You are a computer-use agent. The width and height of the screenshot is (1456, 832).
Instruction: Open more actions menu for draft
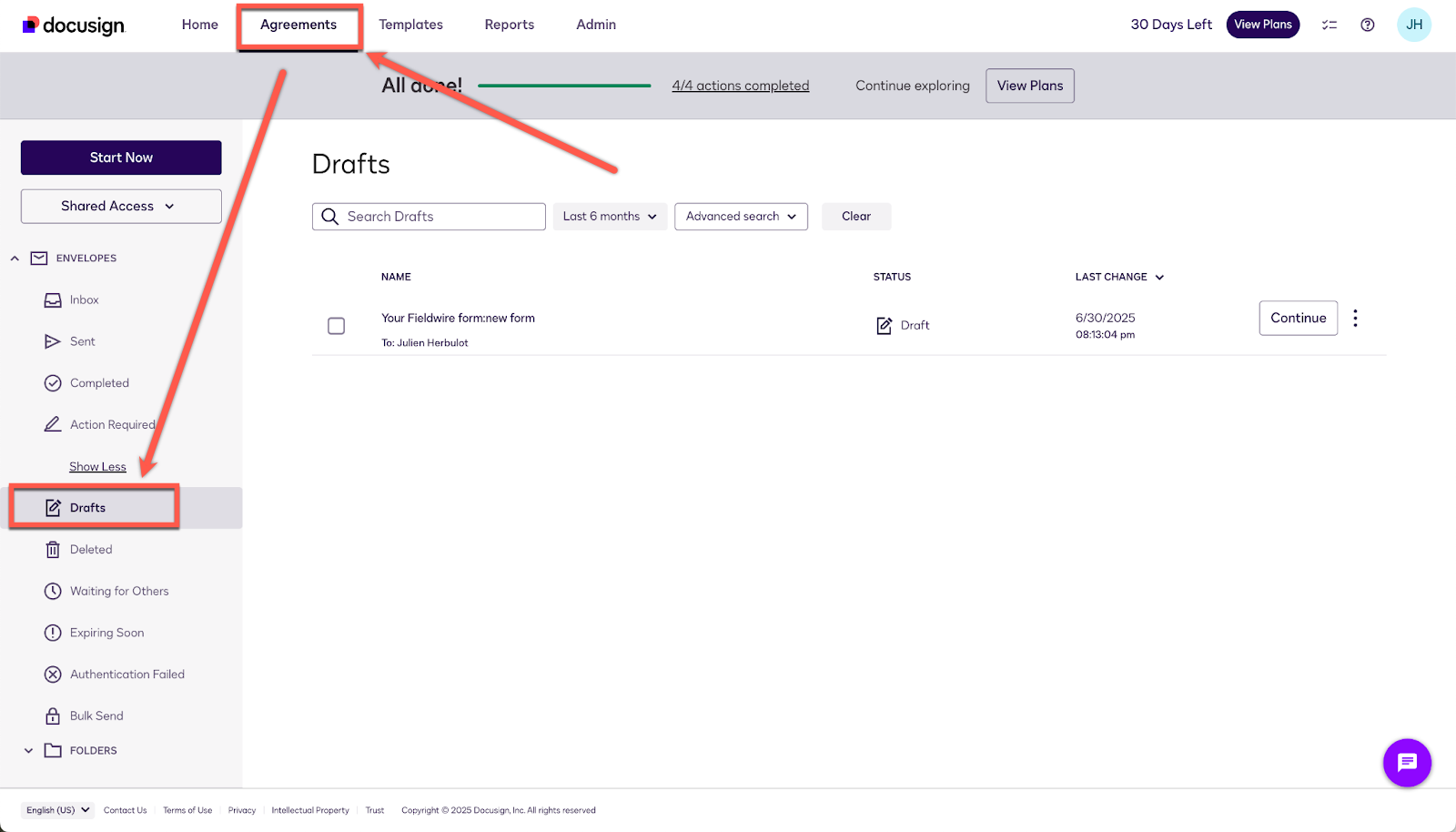1355,318
